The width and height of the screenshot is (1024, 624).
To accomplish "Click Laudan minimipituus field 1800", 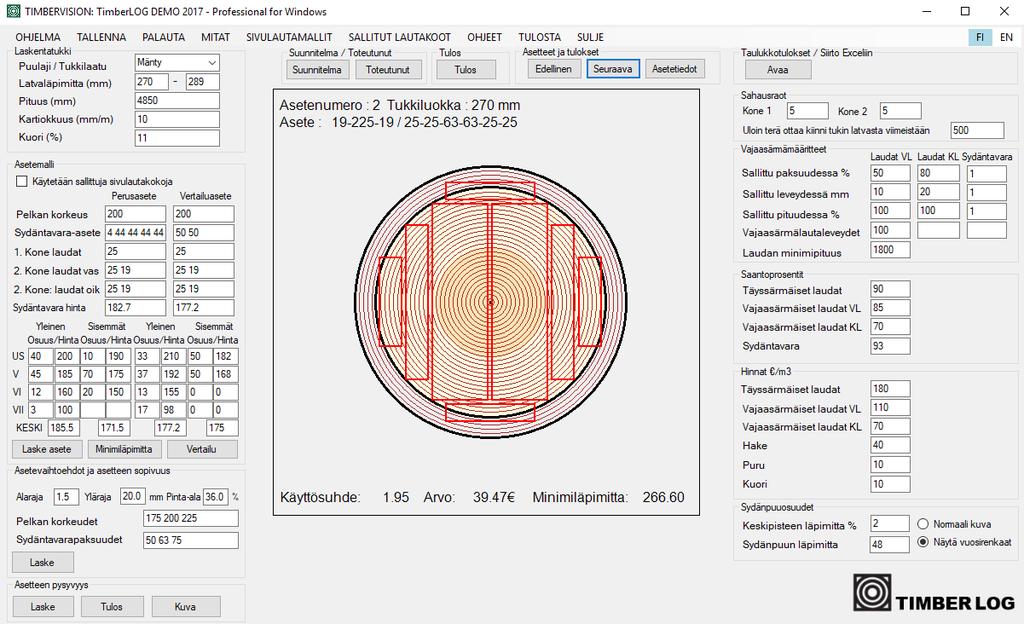I will (x=891, y=250).
